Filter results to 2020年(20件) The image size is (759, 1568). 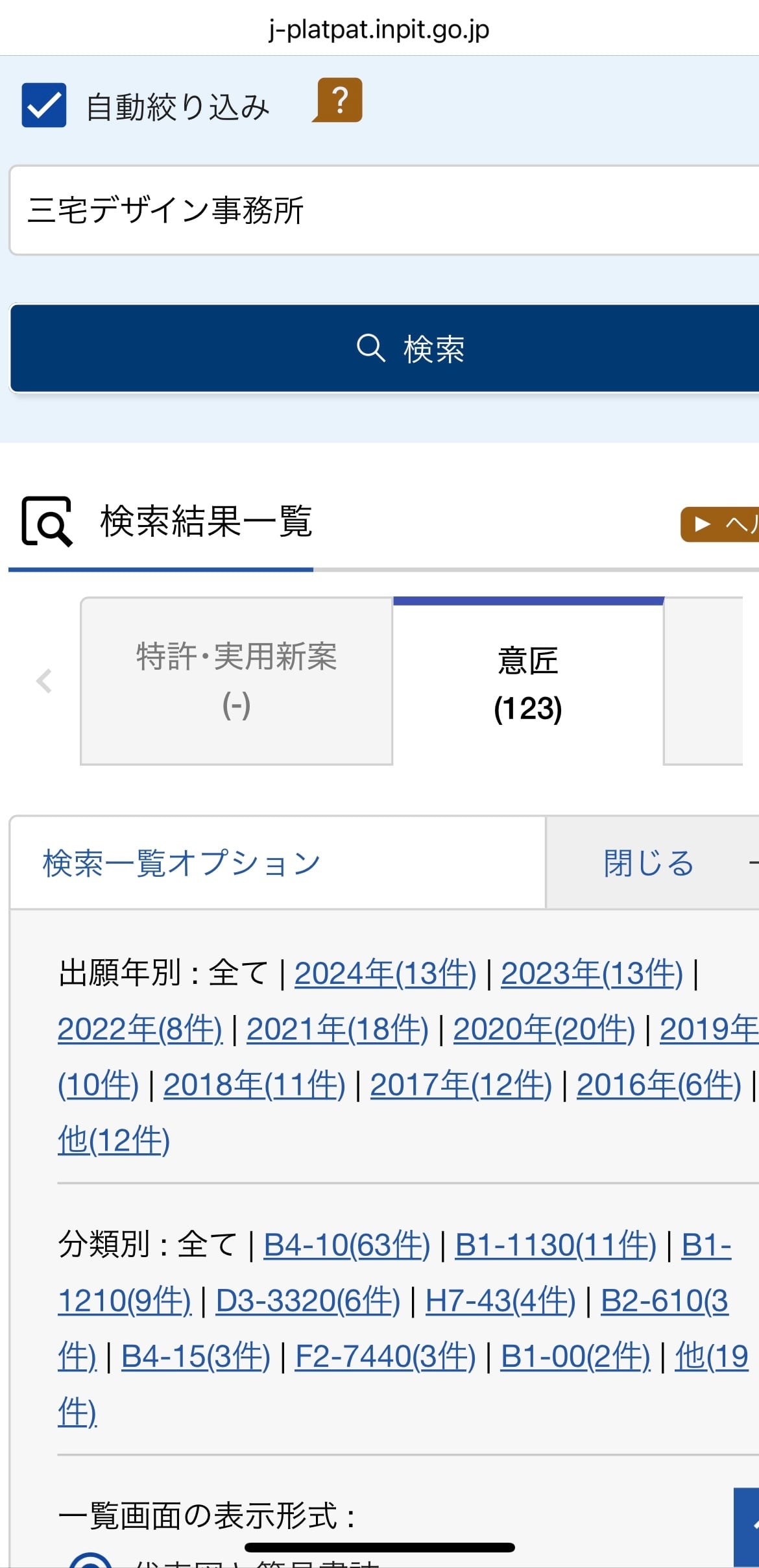coord(544,1029)
